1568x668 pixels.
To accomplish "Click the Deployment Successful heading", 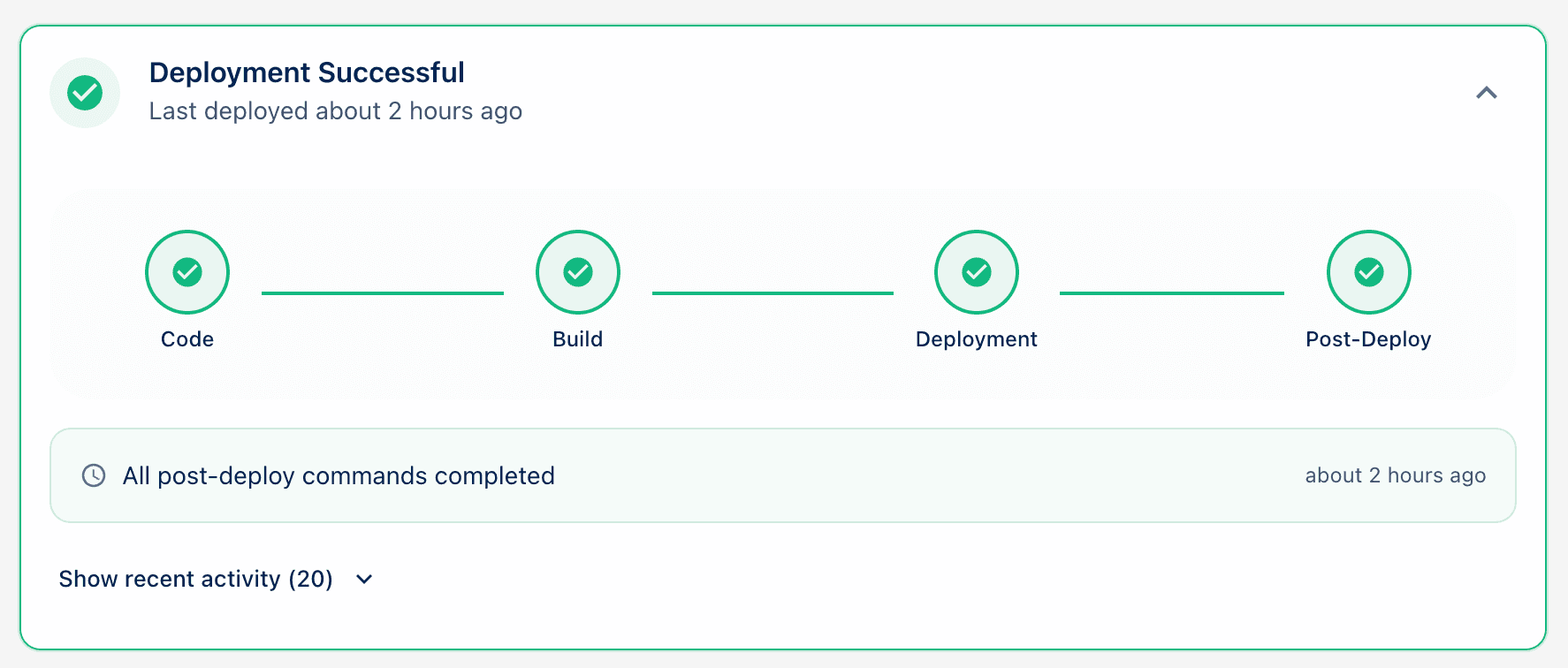I will coord(307,72).
